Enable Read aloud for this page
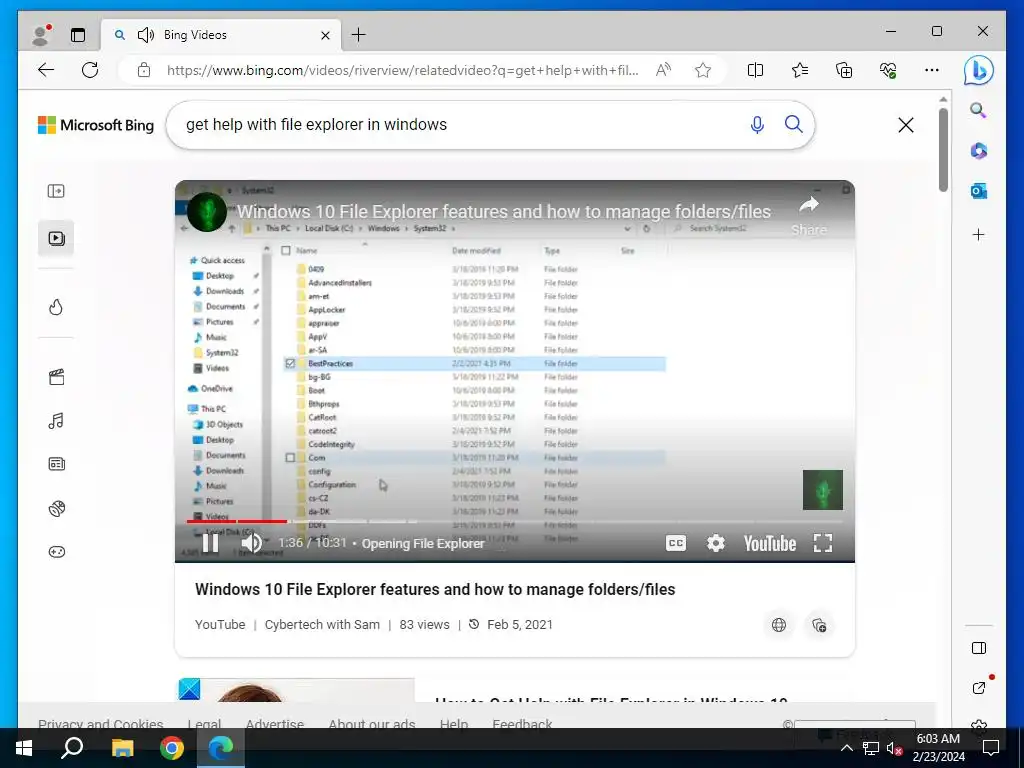 (x=663, y=70)
